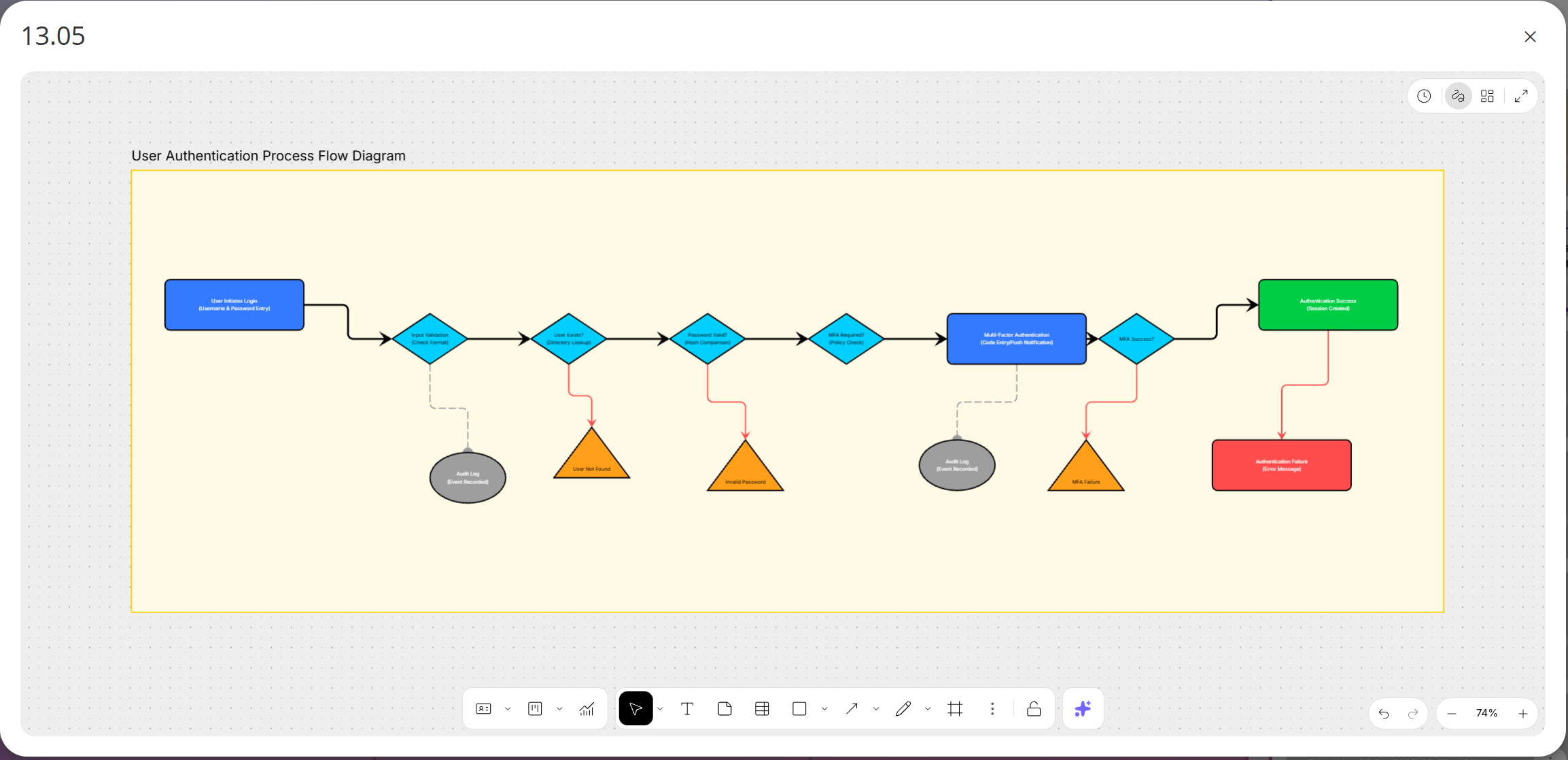Open the AI sparkle assistant

pos(1083,709)
